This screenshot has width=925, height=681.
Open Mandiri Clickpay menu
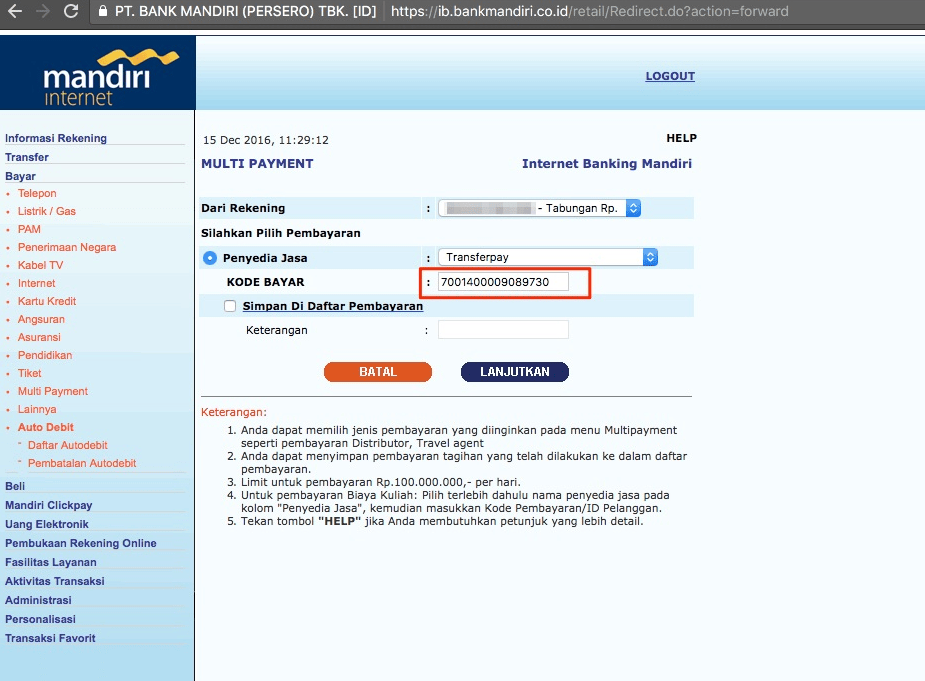[x=48, y=505]
